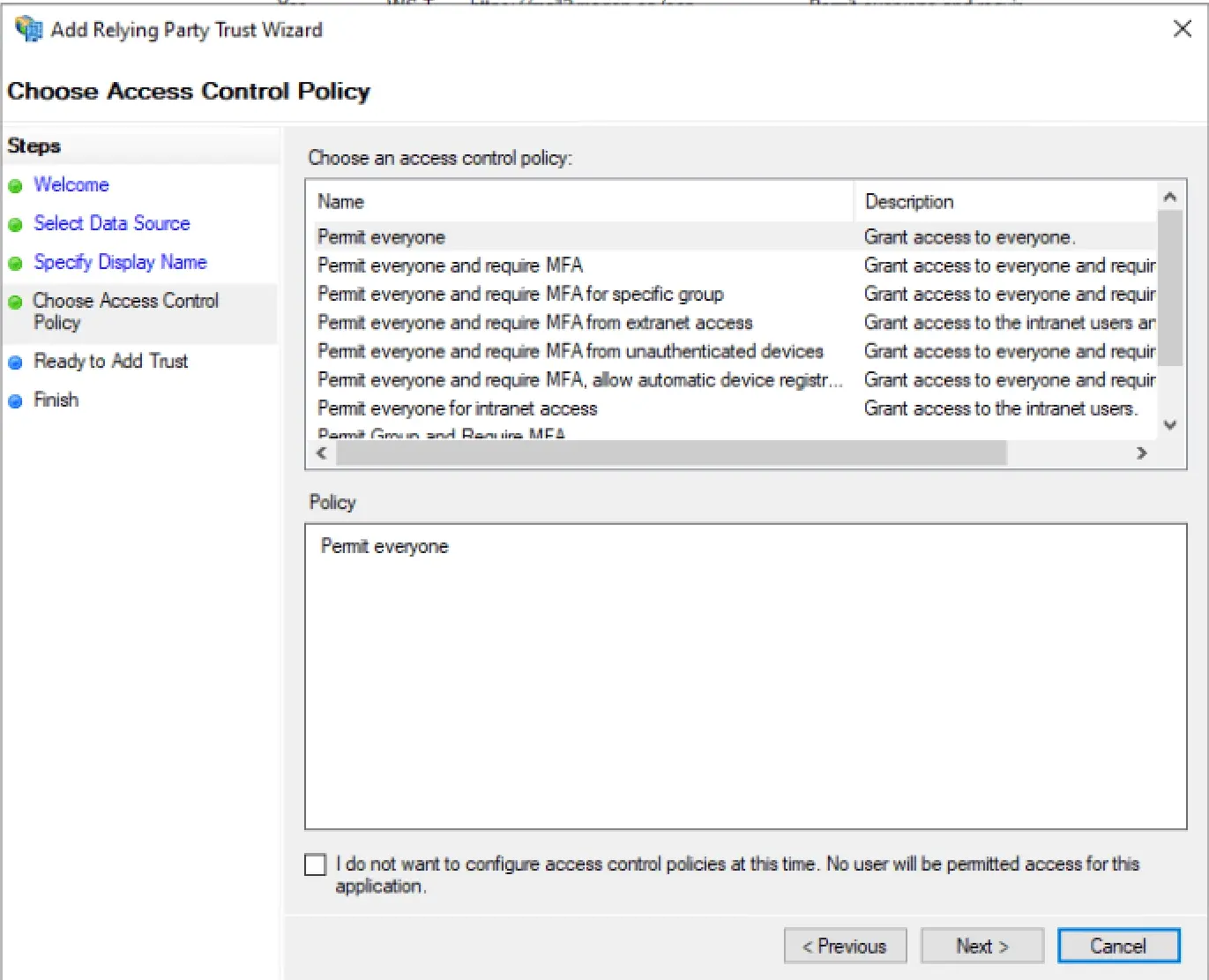Open the Select Data Source step

coord(112,224)
